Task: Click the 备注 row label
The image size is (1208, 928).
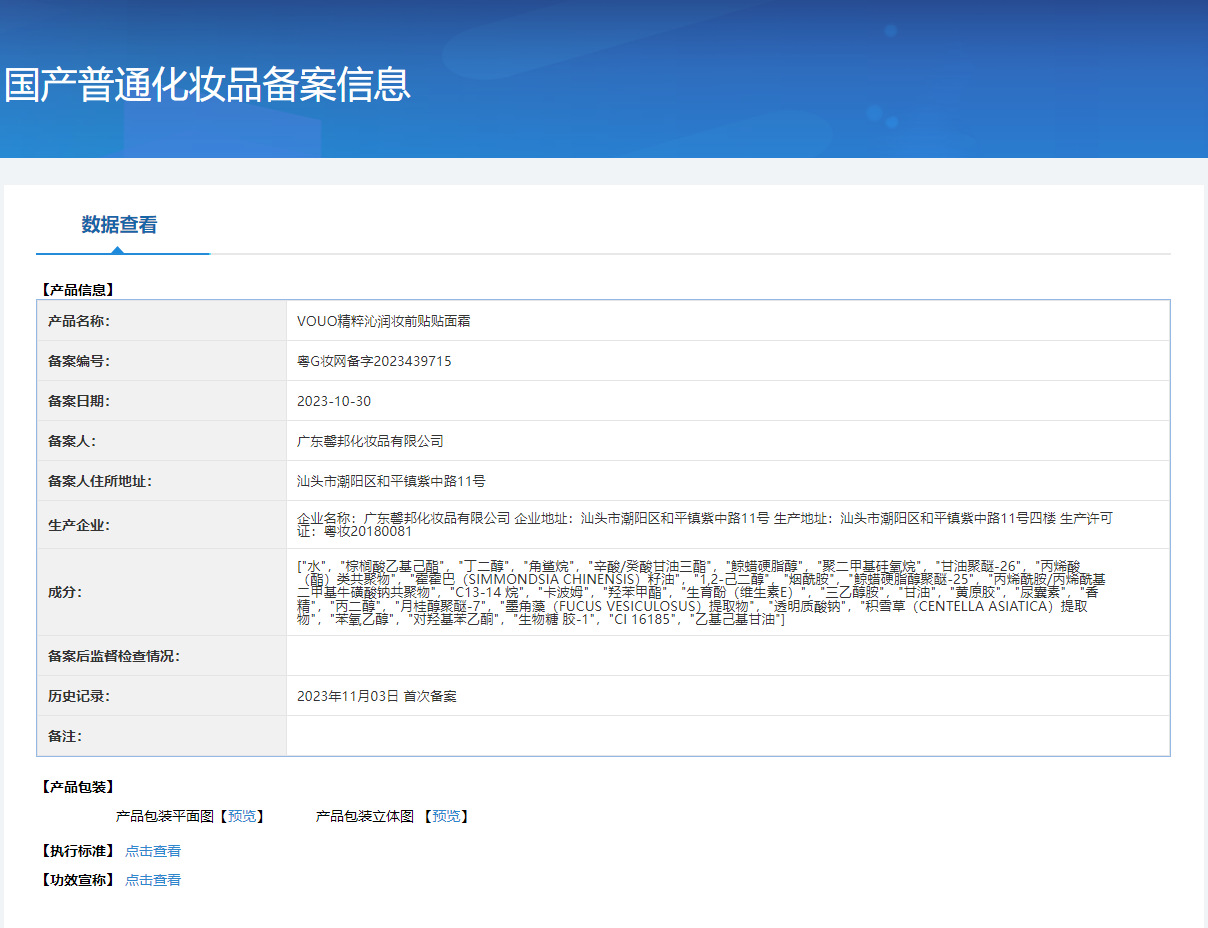Action: tap(65, 736)
